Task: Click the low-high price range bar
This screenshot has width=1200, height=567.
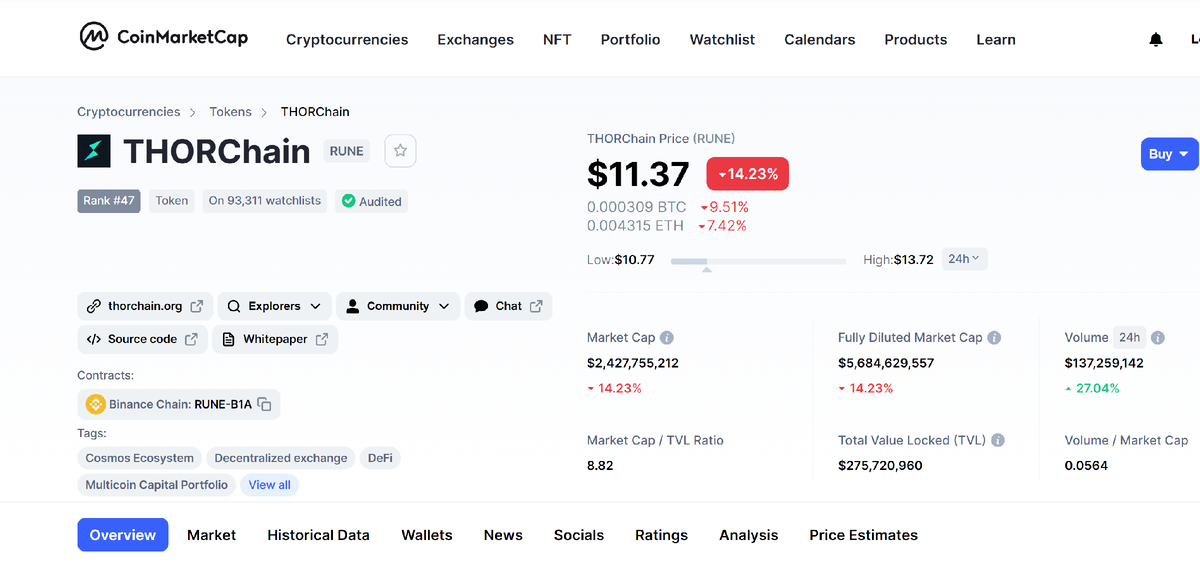Action: pyautogui.click(x=758, y=261)
